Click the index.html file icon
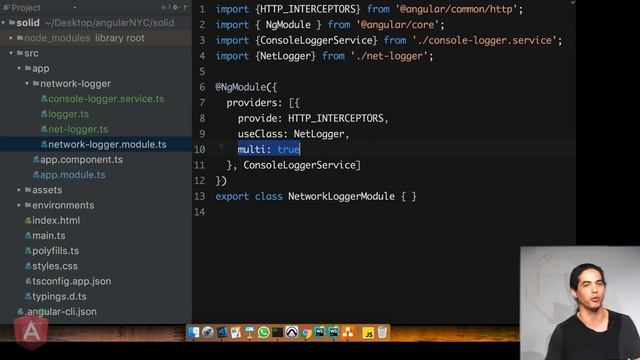This screenshot has width=640, height=360. (28, 220)
